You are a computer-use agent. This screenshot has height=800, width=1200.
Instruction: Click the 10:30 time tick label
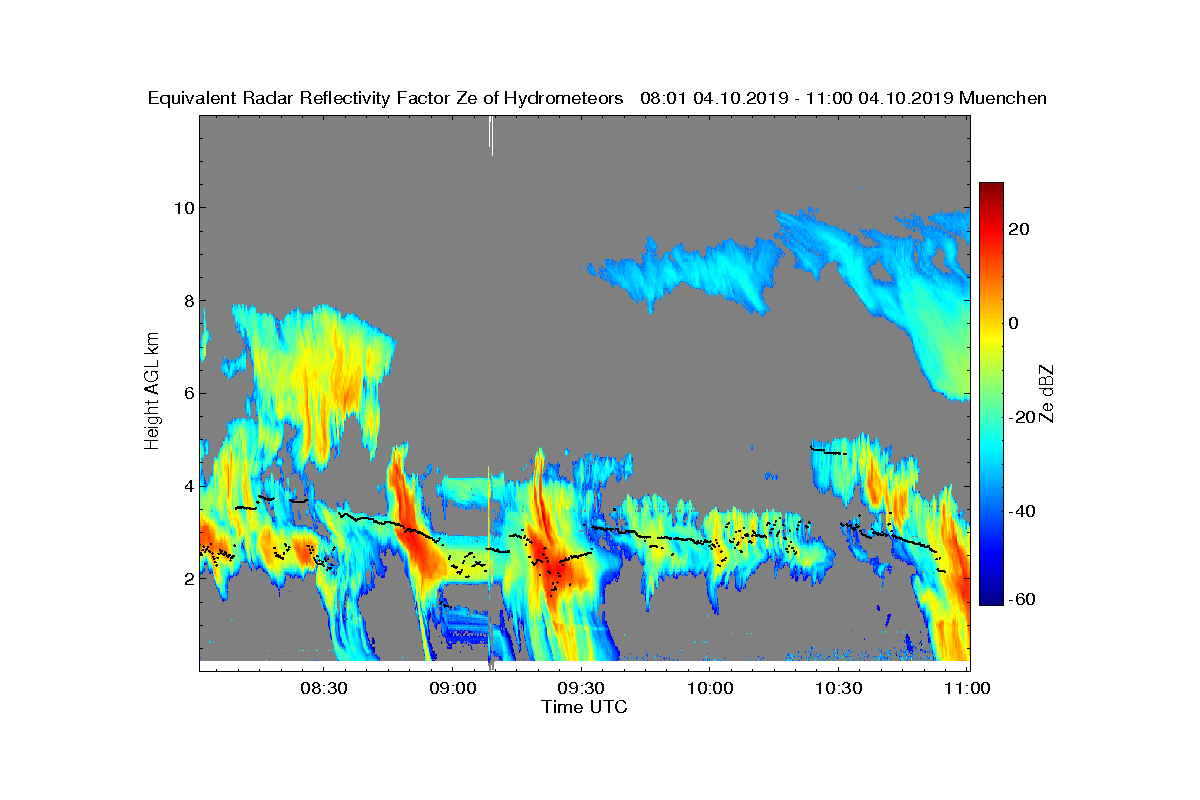(x=838, y=689)
